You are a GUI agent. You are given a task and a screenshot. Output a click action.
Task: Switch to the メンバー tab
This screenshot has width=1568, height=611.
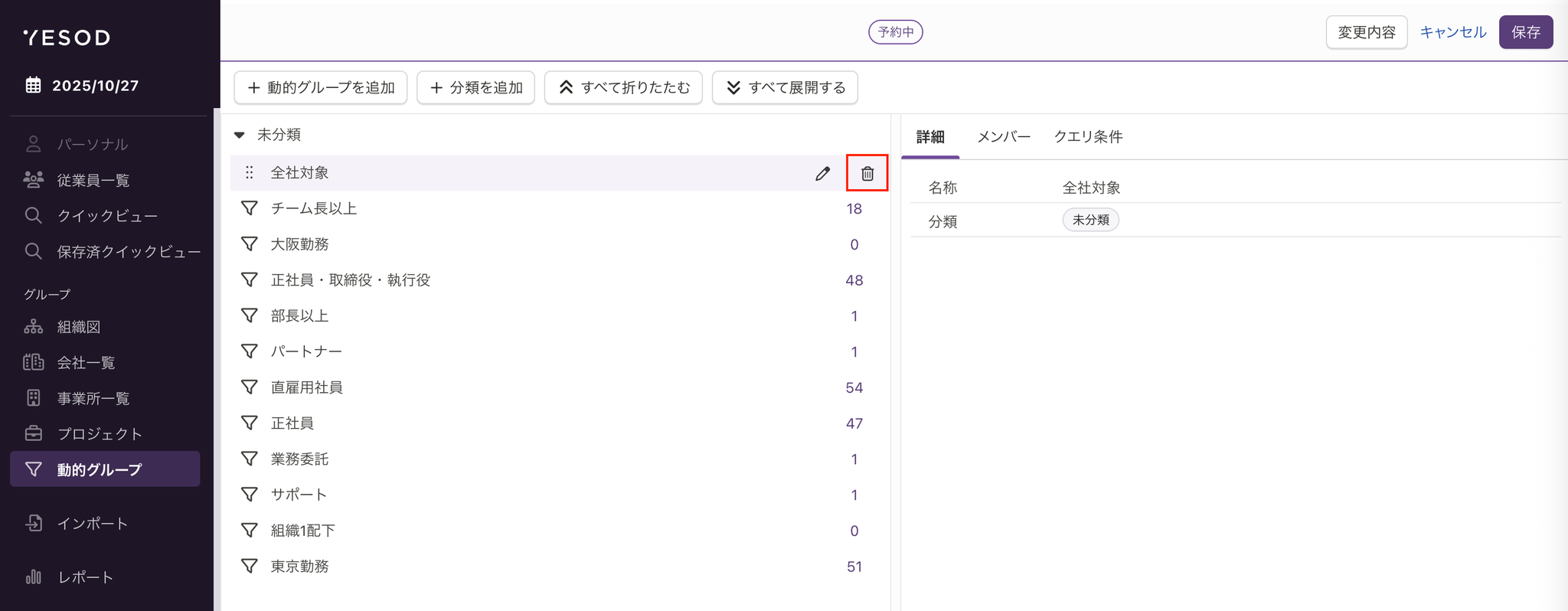point(1003,137)
